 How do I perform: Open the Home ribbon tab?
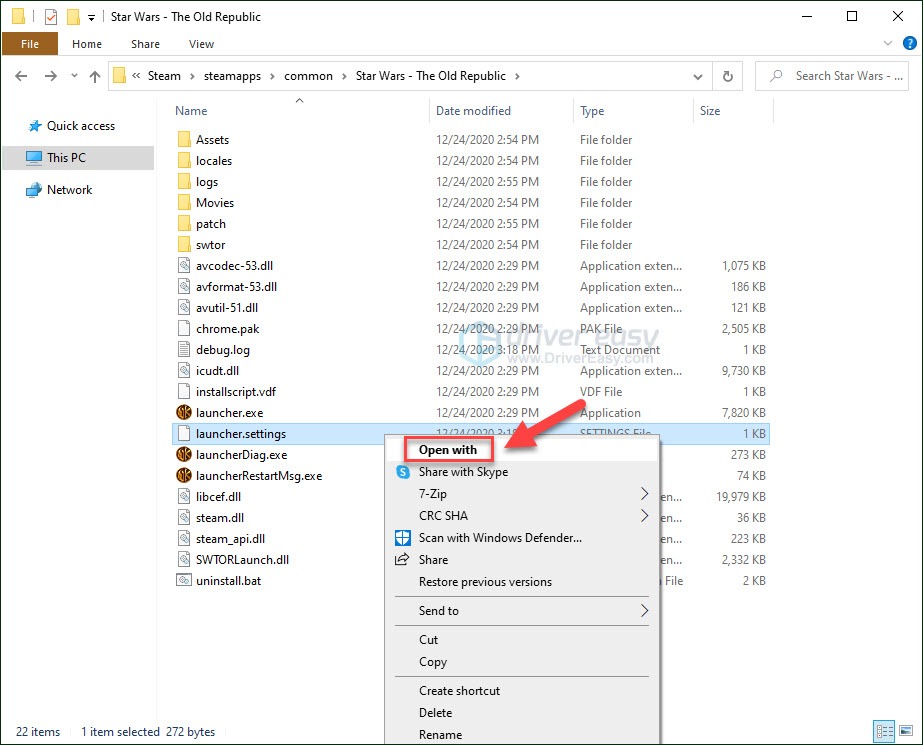coord(87,44)
